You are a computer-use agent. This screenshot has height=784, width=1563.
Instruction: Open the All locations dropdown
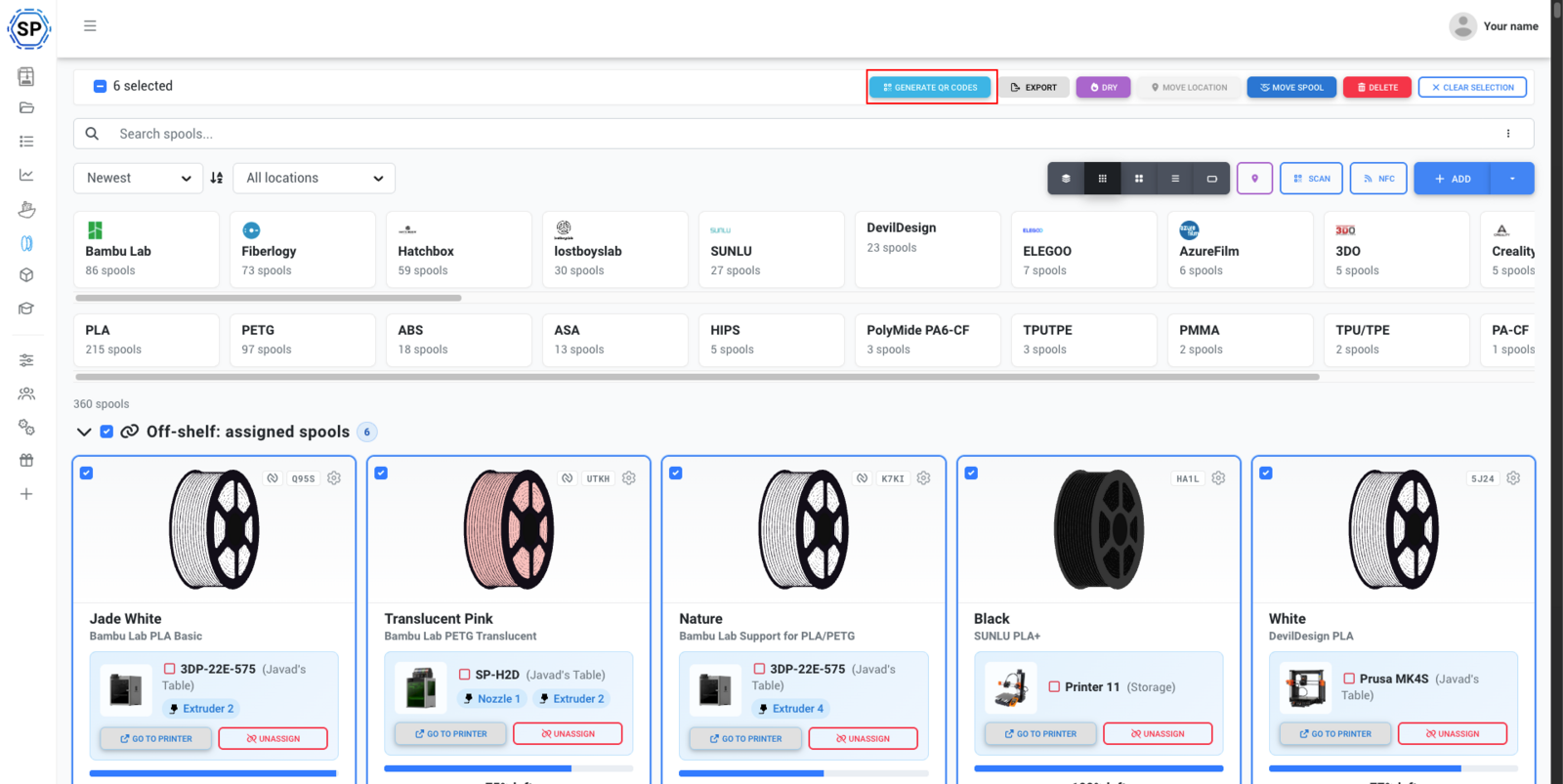tap(314, 178)
